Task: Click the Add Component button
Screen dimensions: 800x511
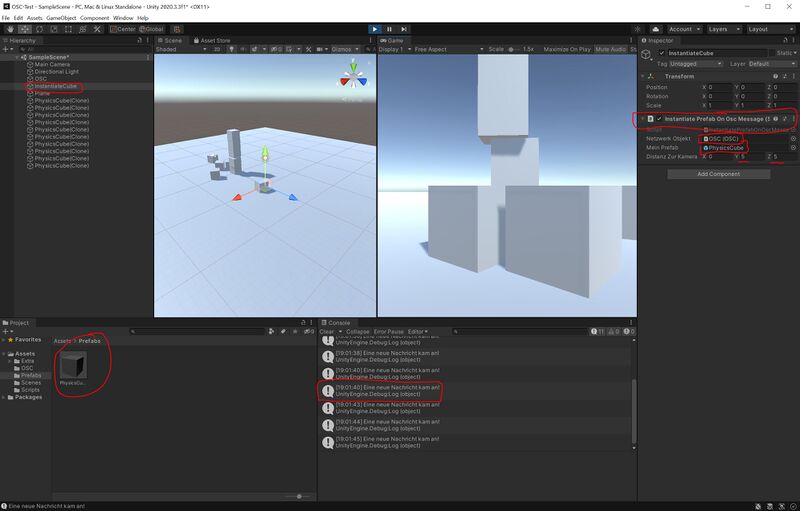Action: pyautogui.click(x=718, y=174)
